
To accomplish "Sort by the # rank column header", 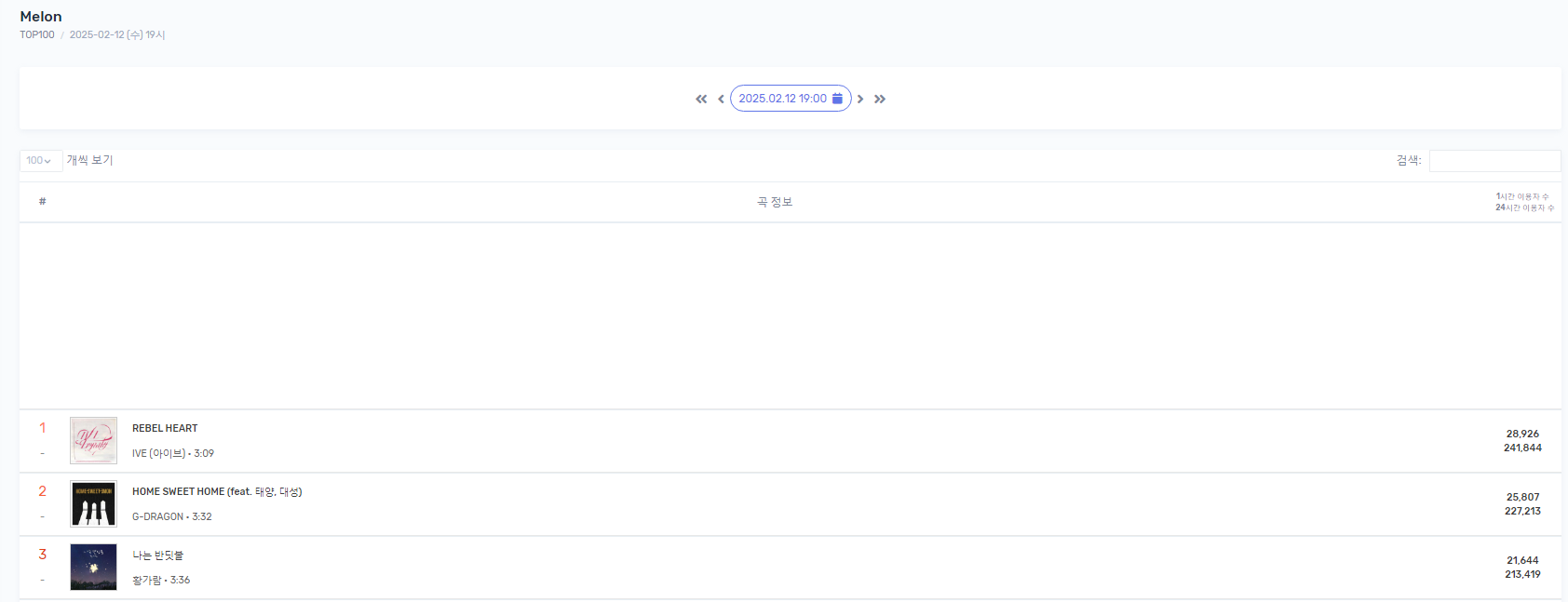I will click(43, 202).
